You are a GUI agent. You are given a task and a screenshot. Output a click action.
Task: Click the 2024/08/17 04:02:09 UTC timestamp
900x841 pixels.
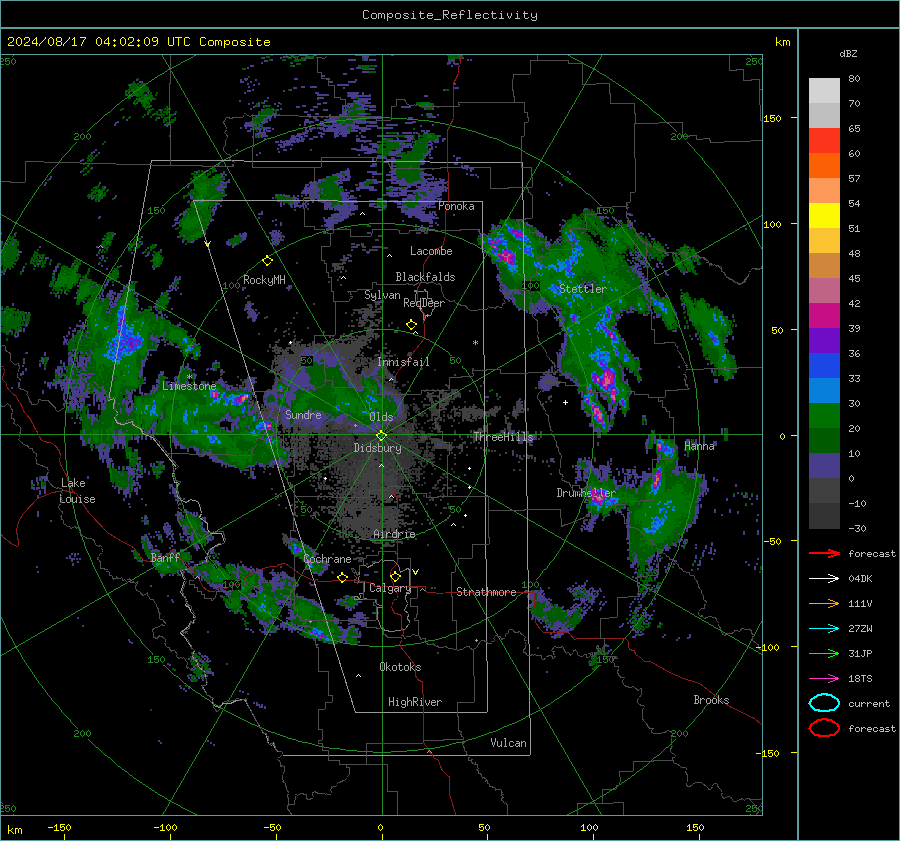pyautogui.click(x=99, y=42)
